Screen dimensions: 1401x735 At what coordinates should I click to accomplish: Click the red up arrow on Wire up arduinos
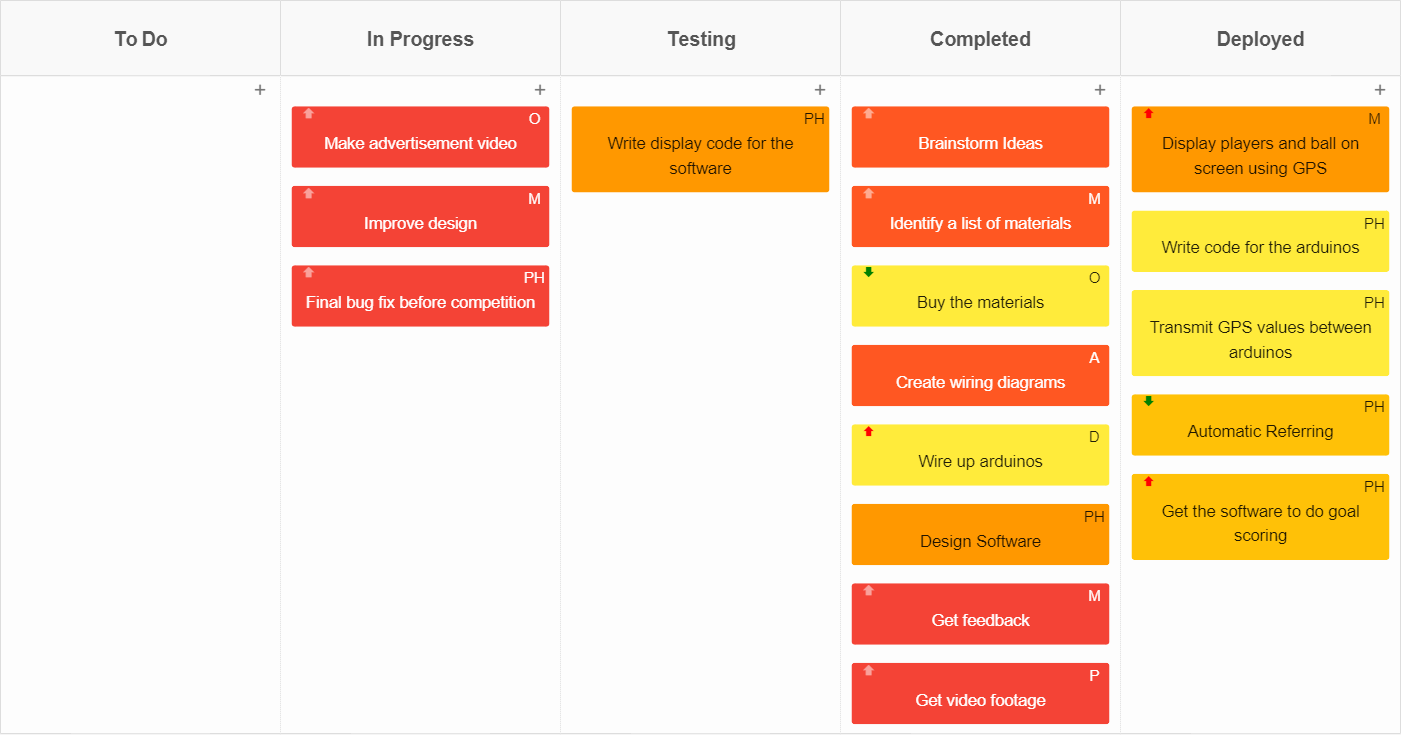point(866,430)
